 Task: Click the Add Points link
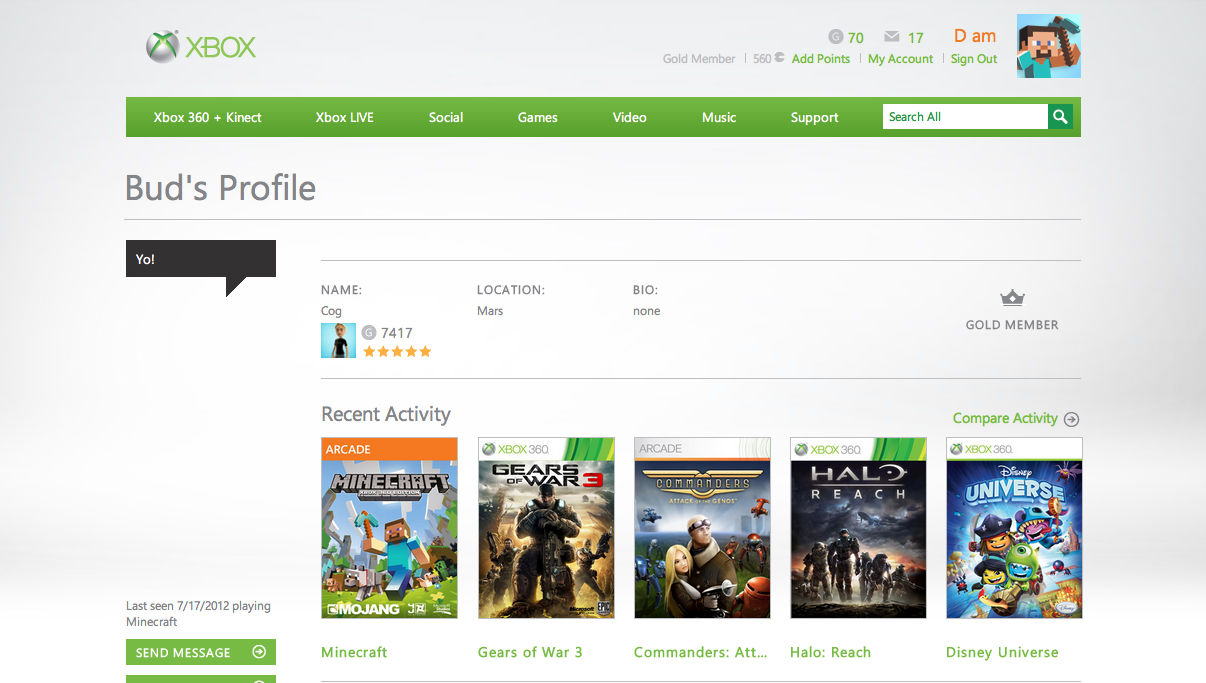[821, 59]
